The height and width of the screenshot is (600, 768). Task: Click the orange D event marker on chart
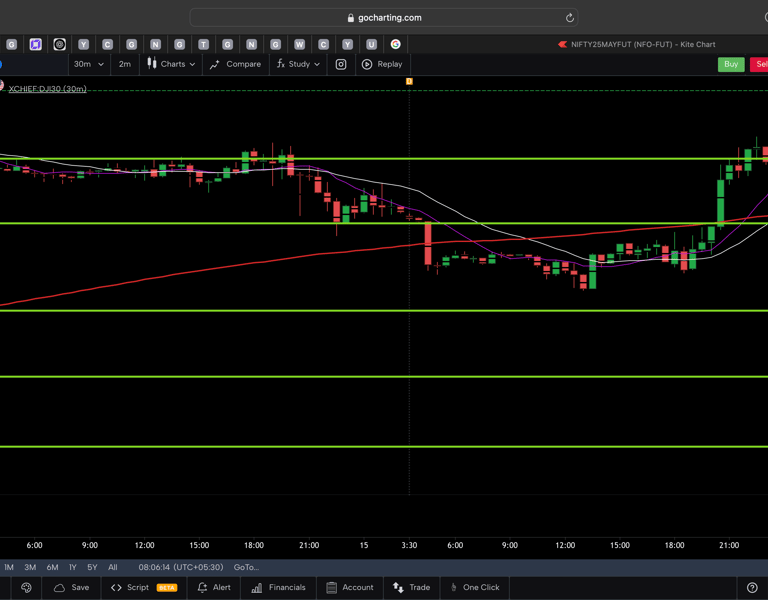tap(409, 81)
